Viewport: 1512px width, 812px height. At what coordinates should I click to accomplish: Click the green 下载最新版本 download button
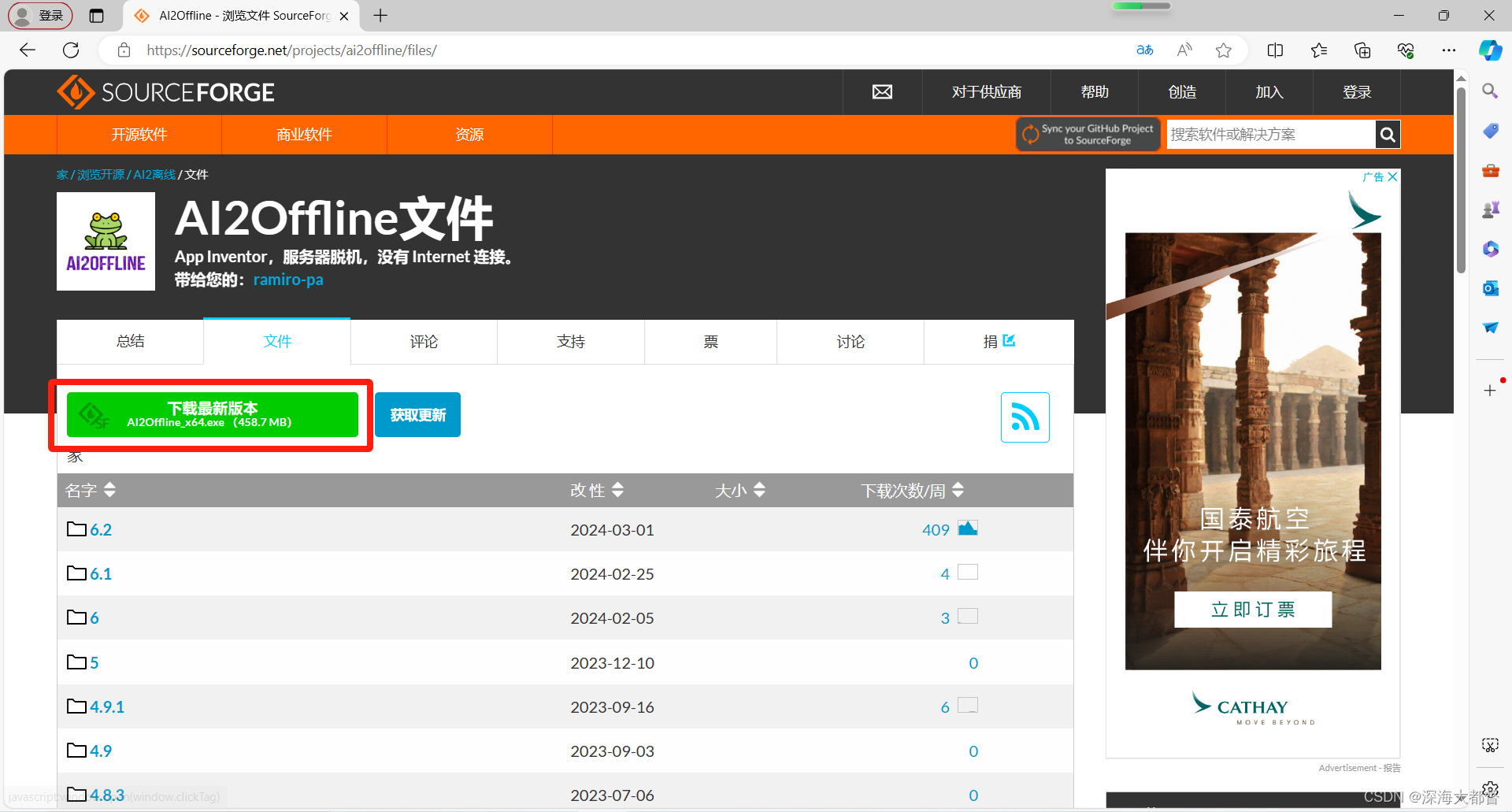(213, 414)
